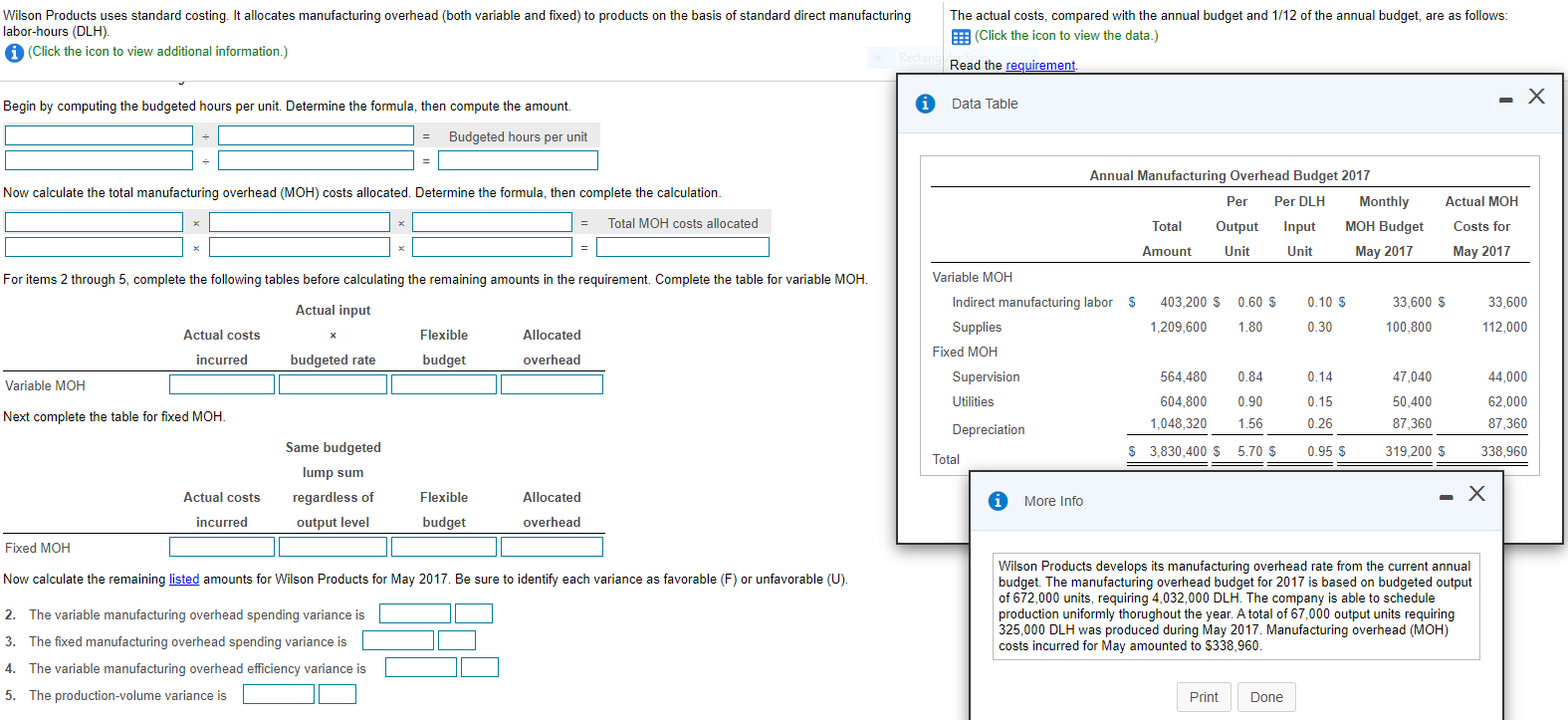Select variable MOH spending variance F/U field
This screenshot has width=1568, height=720.
tap(474, 613)
